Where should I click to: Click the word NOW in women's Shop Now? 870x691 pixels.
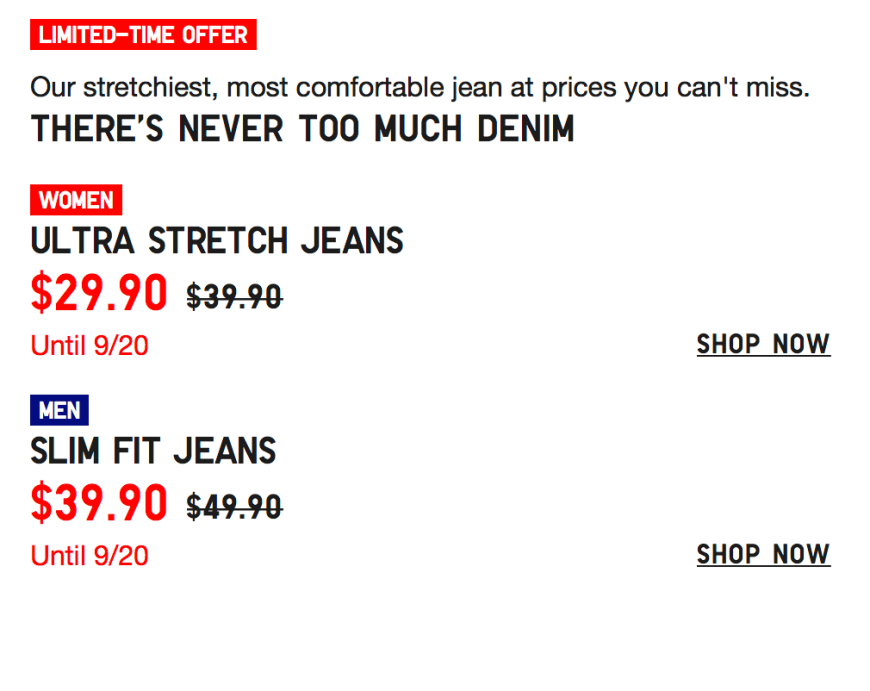click(x=802, y=345)
